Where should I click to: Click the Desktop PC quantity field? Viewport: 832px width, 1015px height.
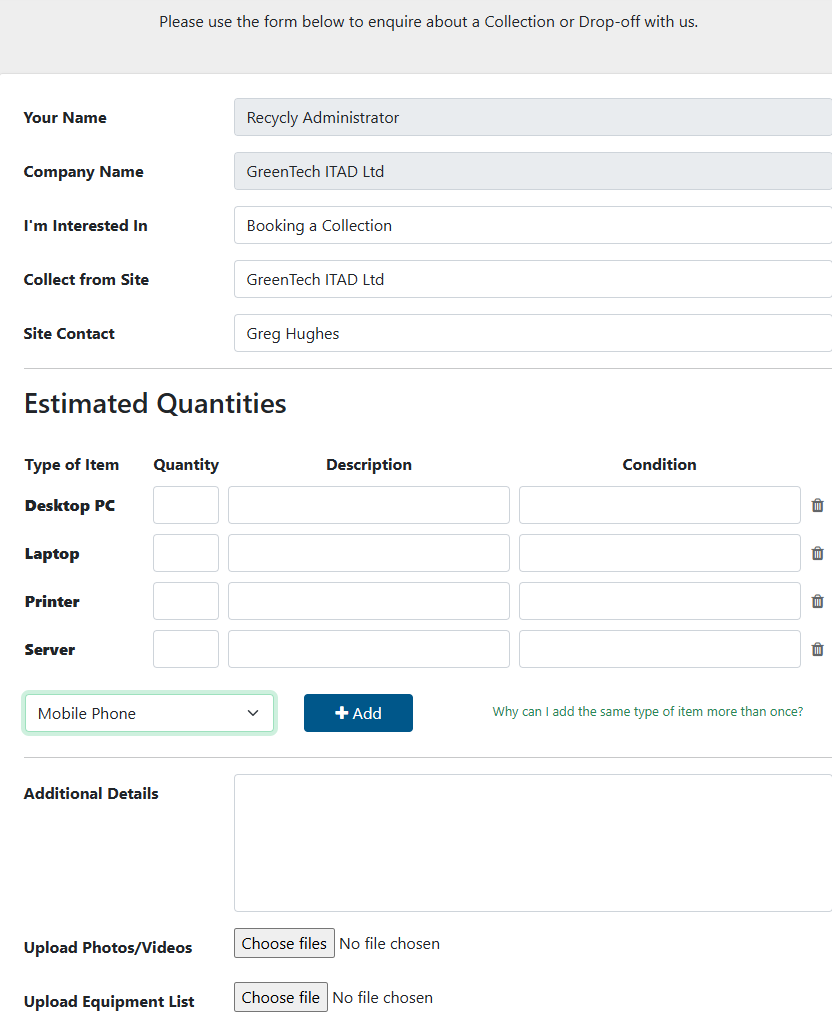point(186,506)
